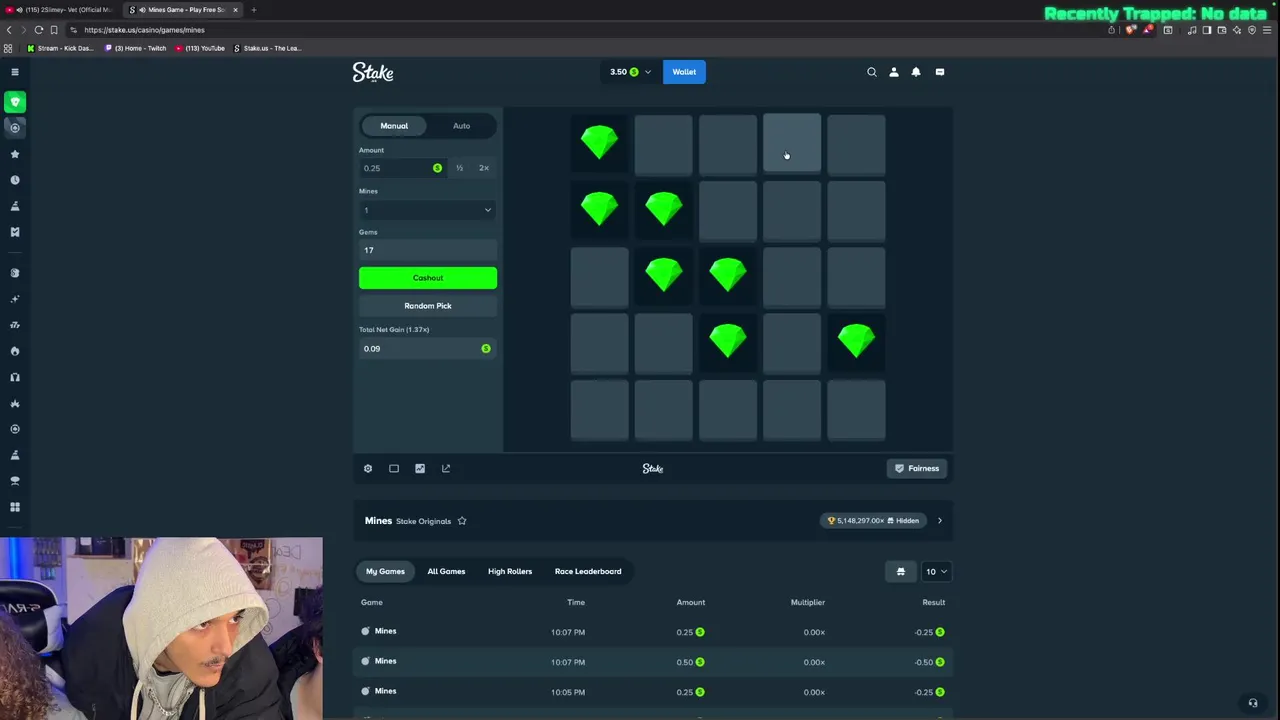This screenshot has height=720, width=1280.
Task: Click the green shield sidebar icon
Action: (x=15, y=101)
